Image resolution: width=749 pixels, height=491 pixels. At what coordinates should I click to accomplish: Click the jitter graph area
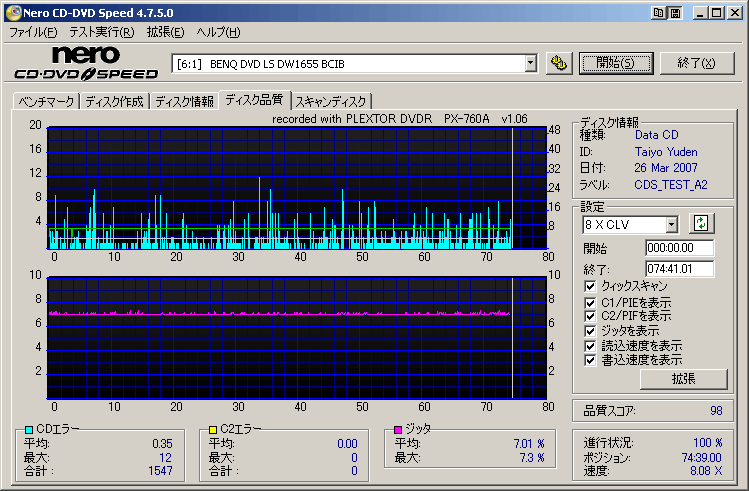point(297,338)
